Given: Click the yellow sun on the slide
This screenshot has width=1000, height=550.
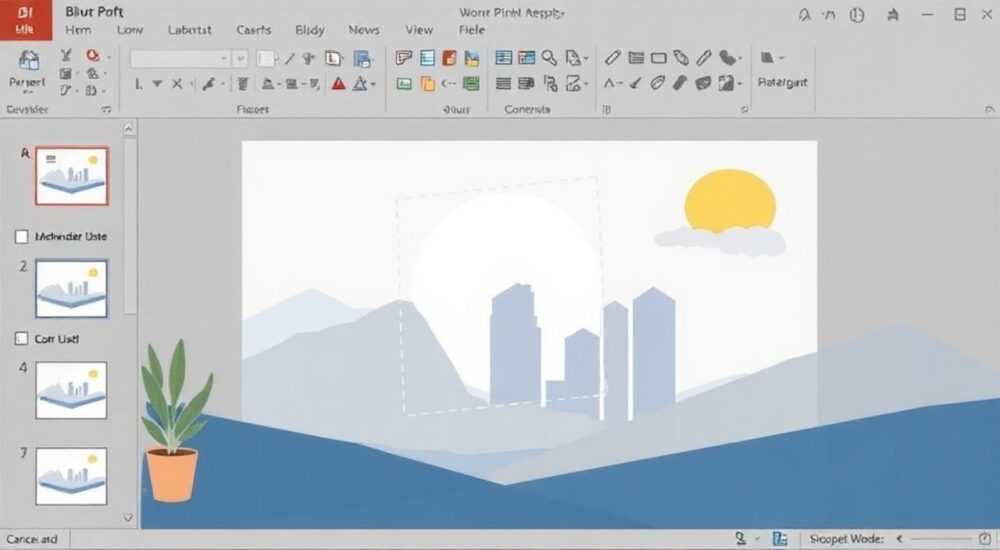Looking at the screenshot, I should point(730,201).
